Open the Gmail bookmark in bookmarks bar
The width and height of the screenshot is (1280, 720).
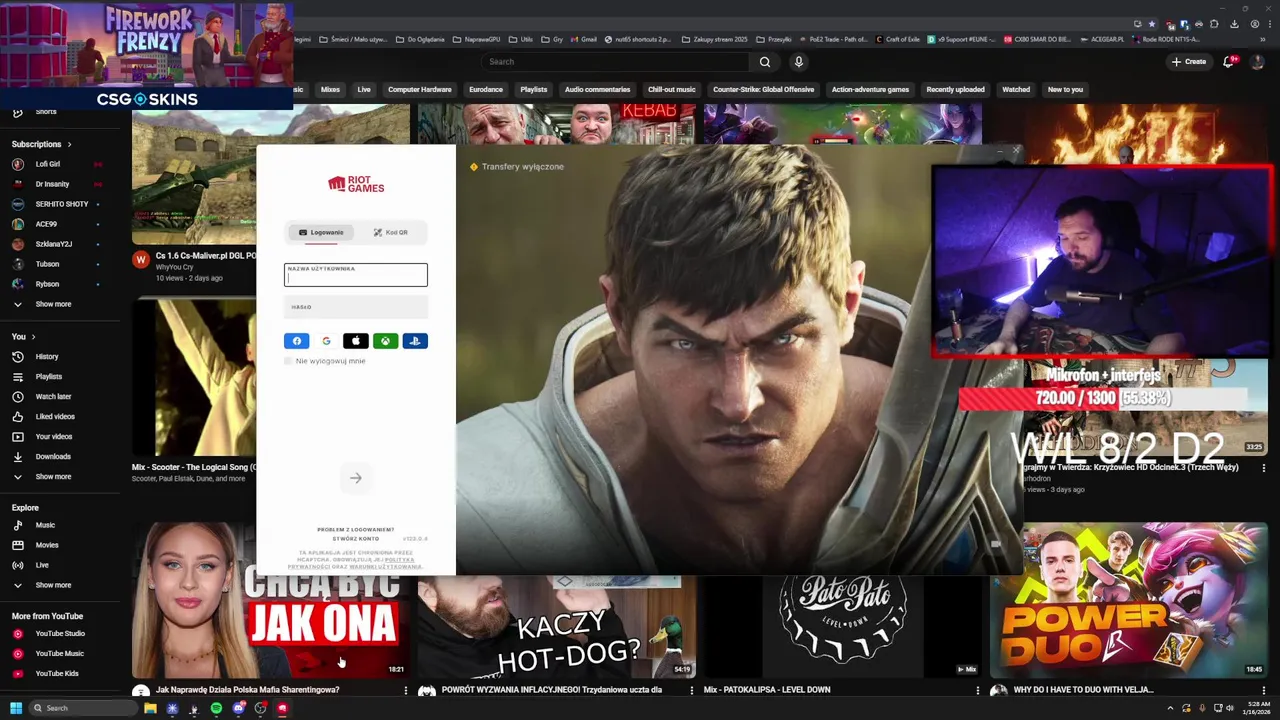tap(583, 39)
